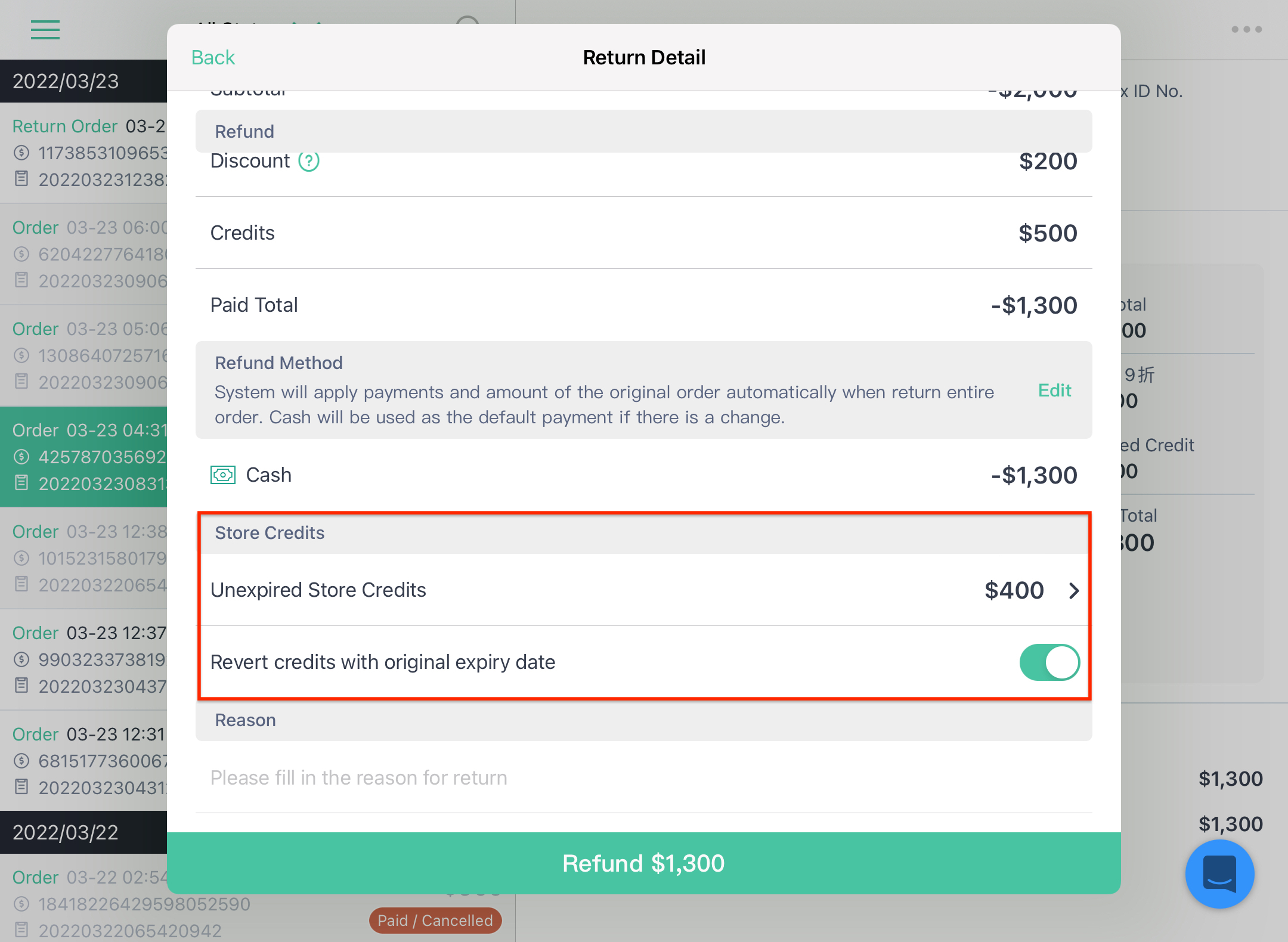Click the Discount help question mark icon
This screenshot has height=942, width=1288.
pos(309,161)
